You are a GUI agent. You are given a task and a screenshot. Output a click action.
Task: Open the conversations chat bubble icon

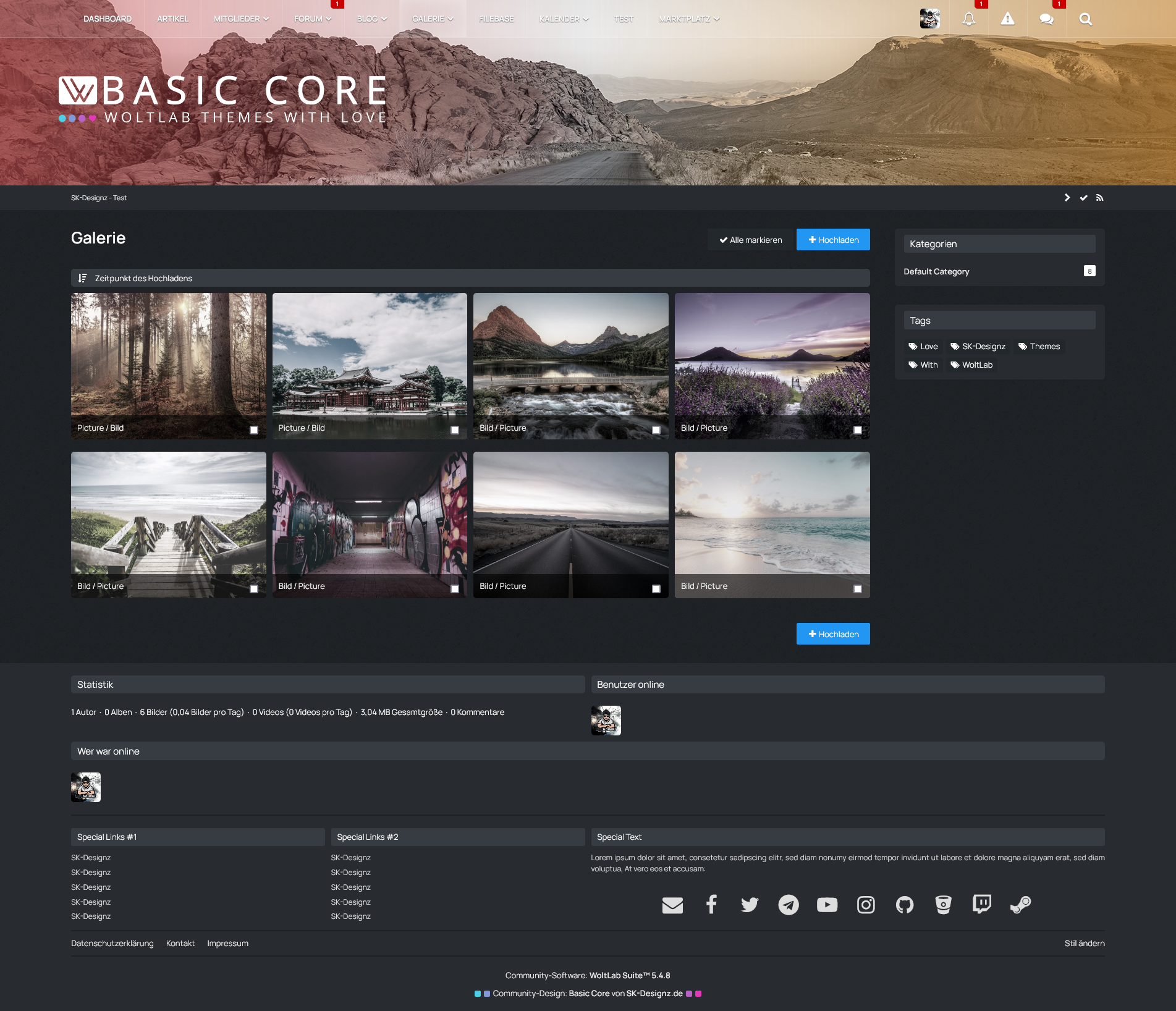(x=1046, y=19)
